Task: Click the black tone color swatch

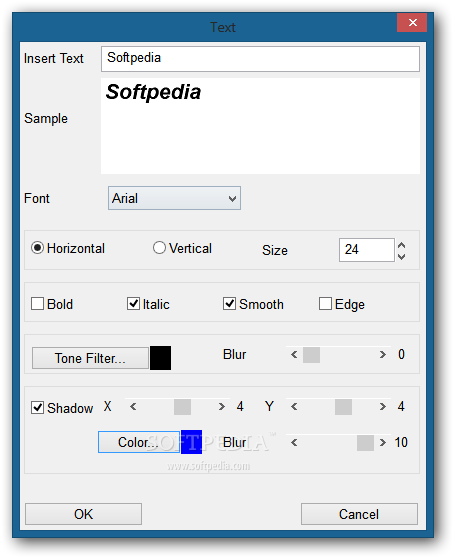Action: (160, 358)
